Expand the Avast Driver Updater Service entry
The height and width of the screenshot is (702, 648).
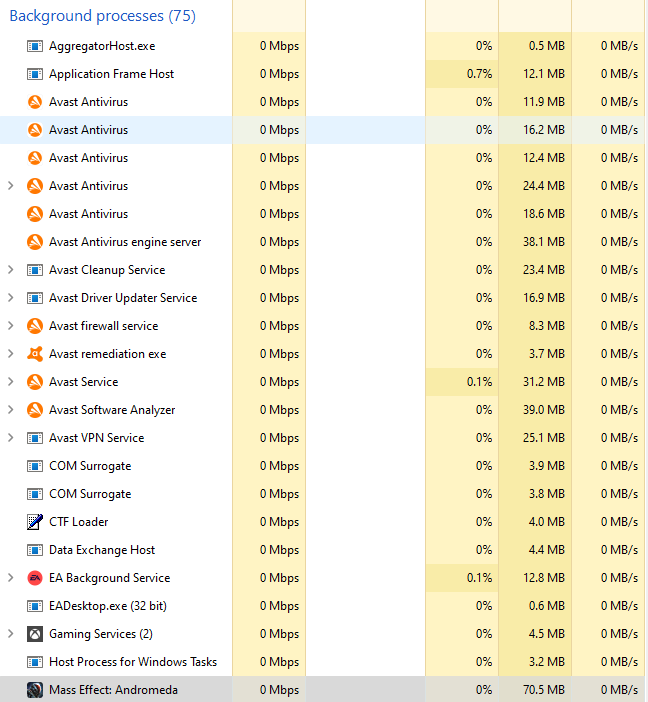click(11, 298)
